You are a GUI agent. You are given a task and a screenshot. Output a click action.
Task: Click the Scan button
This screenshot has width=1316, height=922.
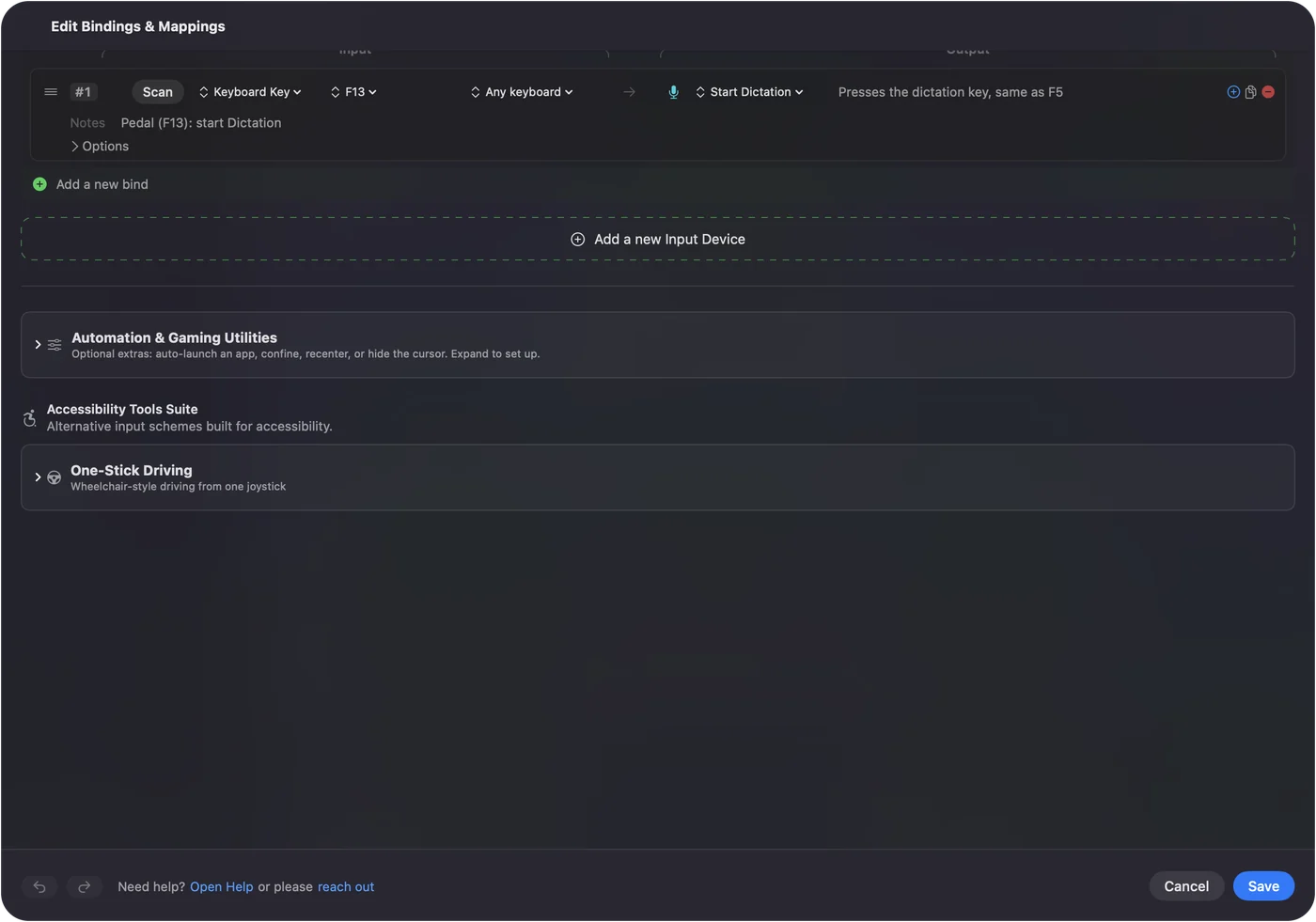pyautogui.click(x=158, y=92)
